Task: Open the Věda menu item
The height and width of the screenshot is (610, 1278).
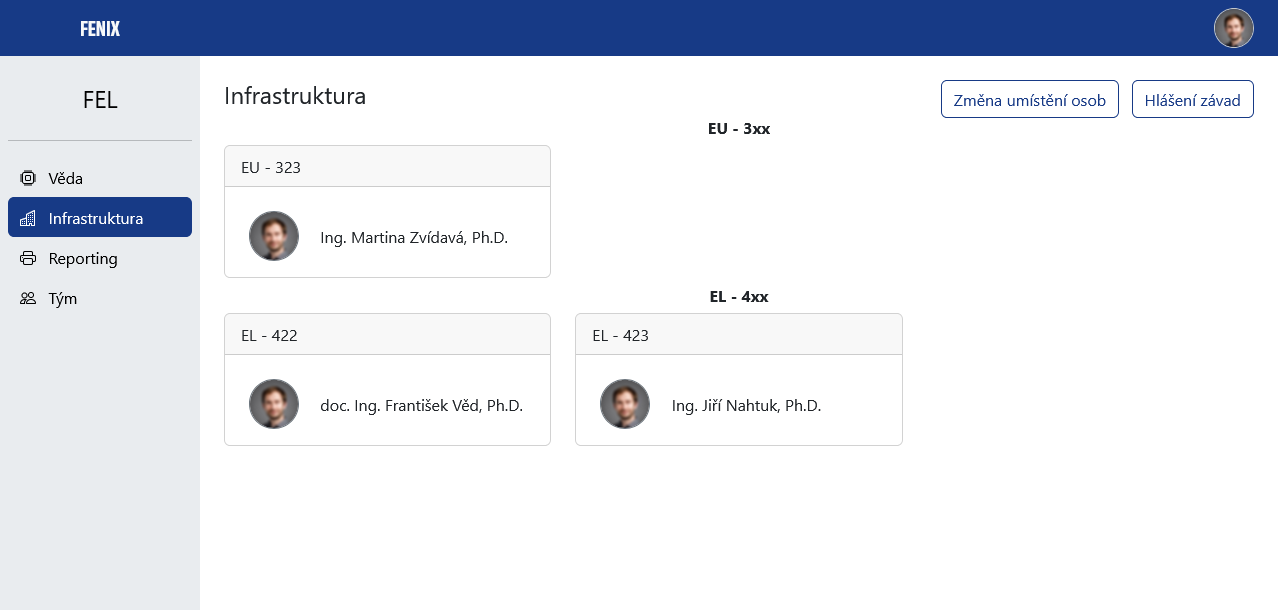Action: tap(100, 178)
